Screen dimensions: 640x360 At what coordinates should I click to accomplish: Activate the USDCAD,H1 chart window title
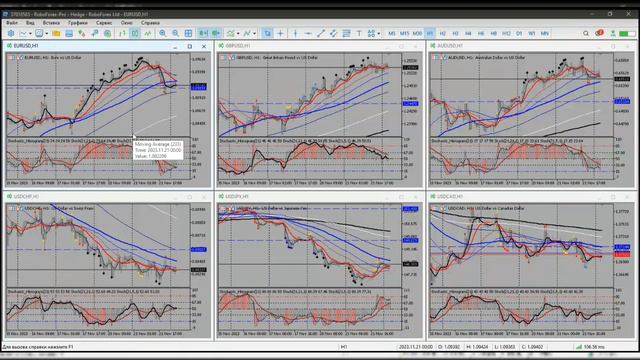pos(450,196)
